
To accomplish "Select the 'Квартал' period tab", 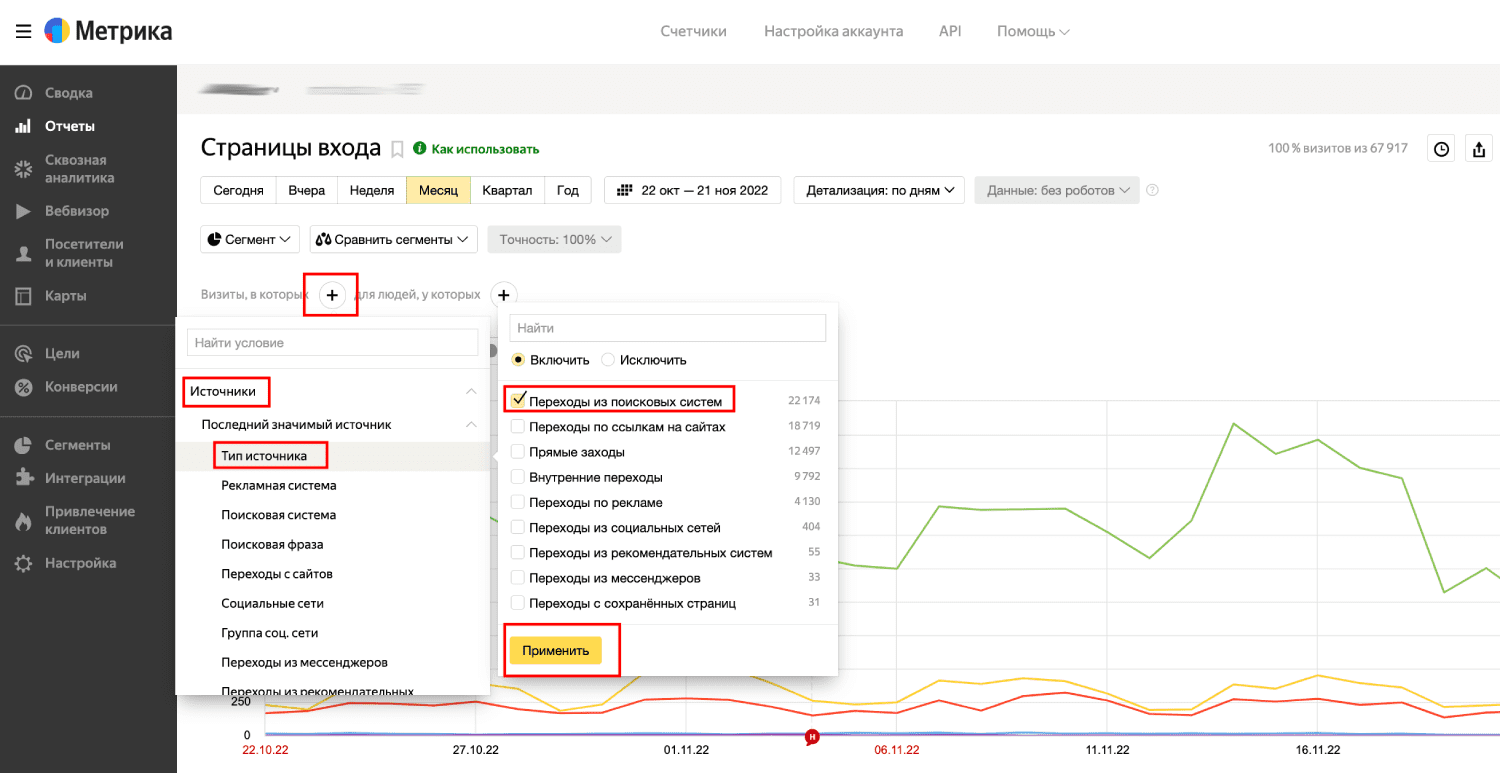I will click(506, 190).
